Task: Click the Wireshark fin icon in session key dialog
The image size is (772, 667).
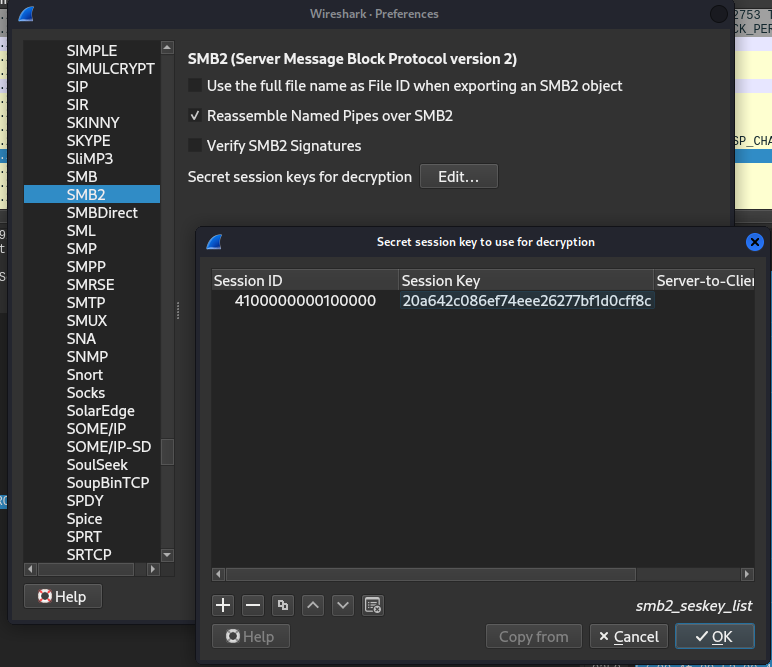Action: pyautogui.click(x=214, y=242)
